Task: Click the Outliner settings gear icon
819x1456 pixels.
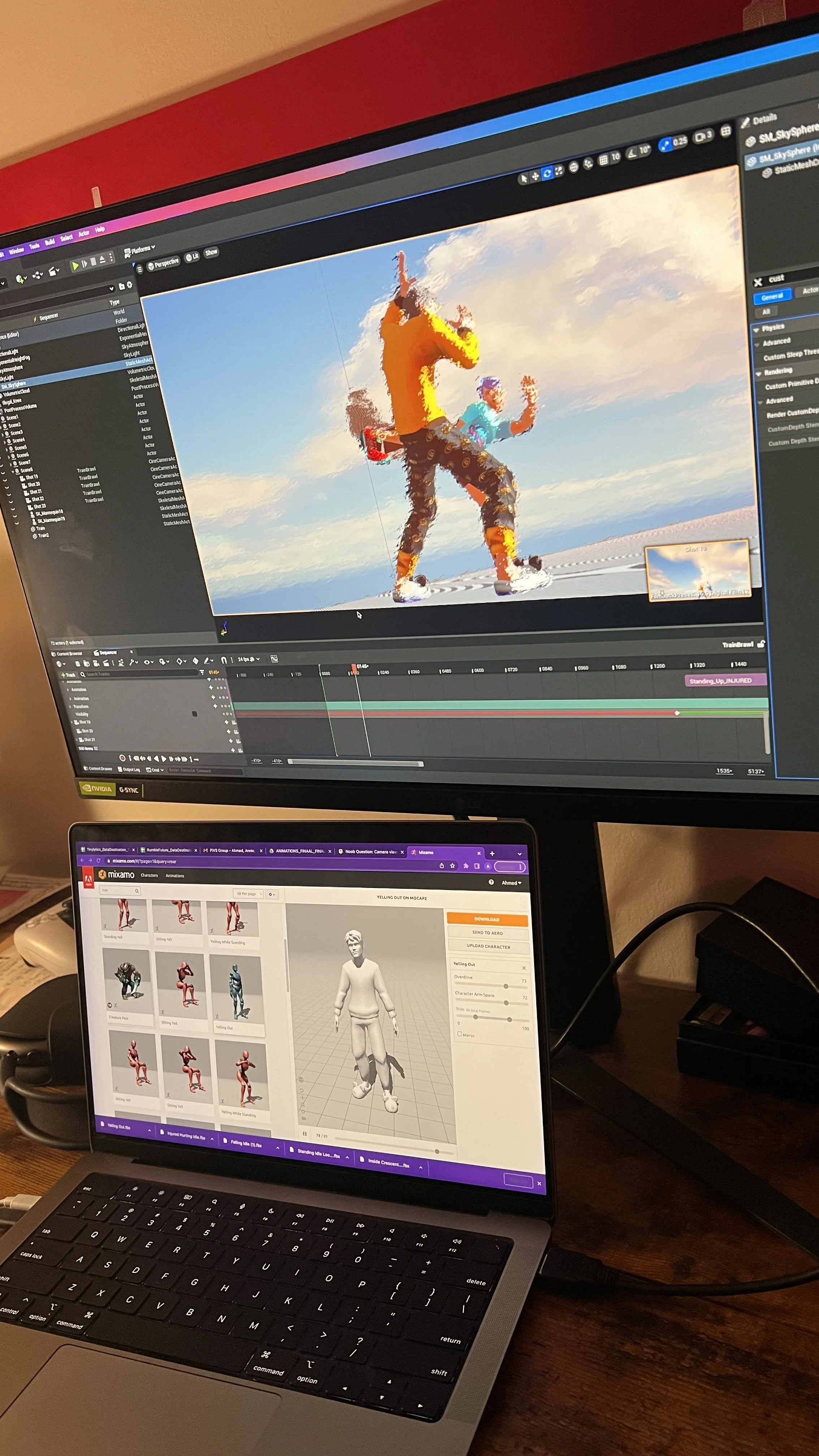Action: pos(129,285)
